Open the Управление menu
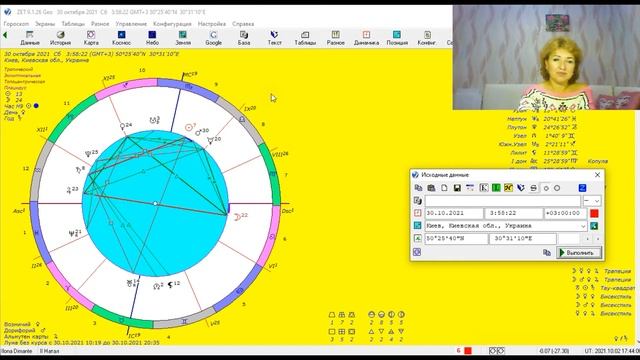 [x=131, y=24]
